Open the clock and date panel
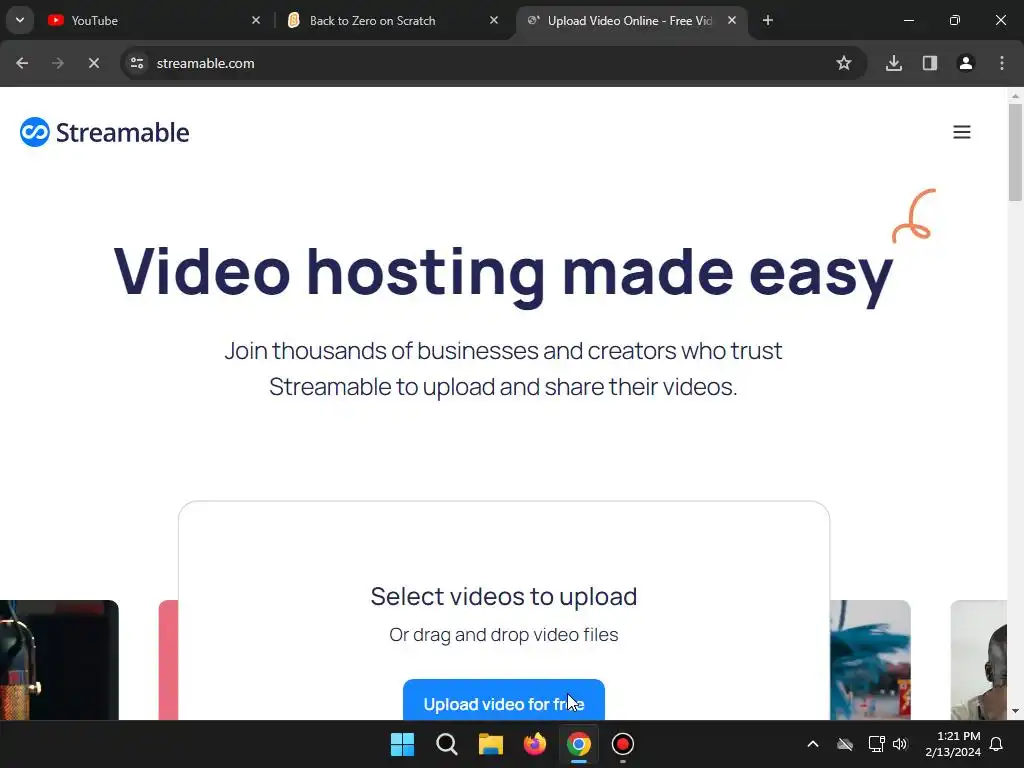The image size is (1024, 768). (x=953, y=744)
